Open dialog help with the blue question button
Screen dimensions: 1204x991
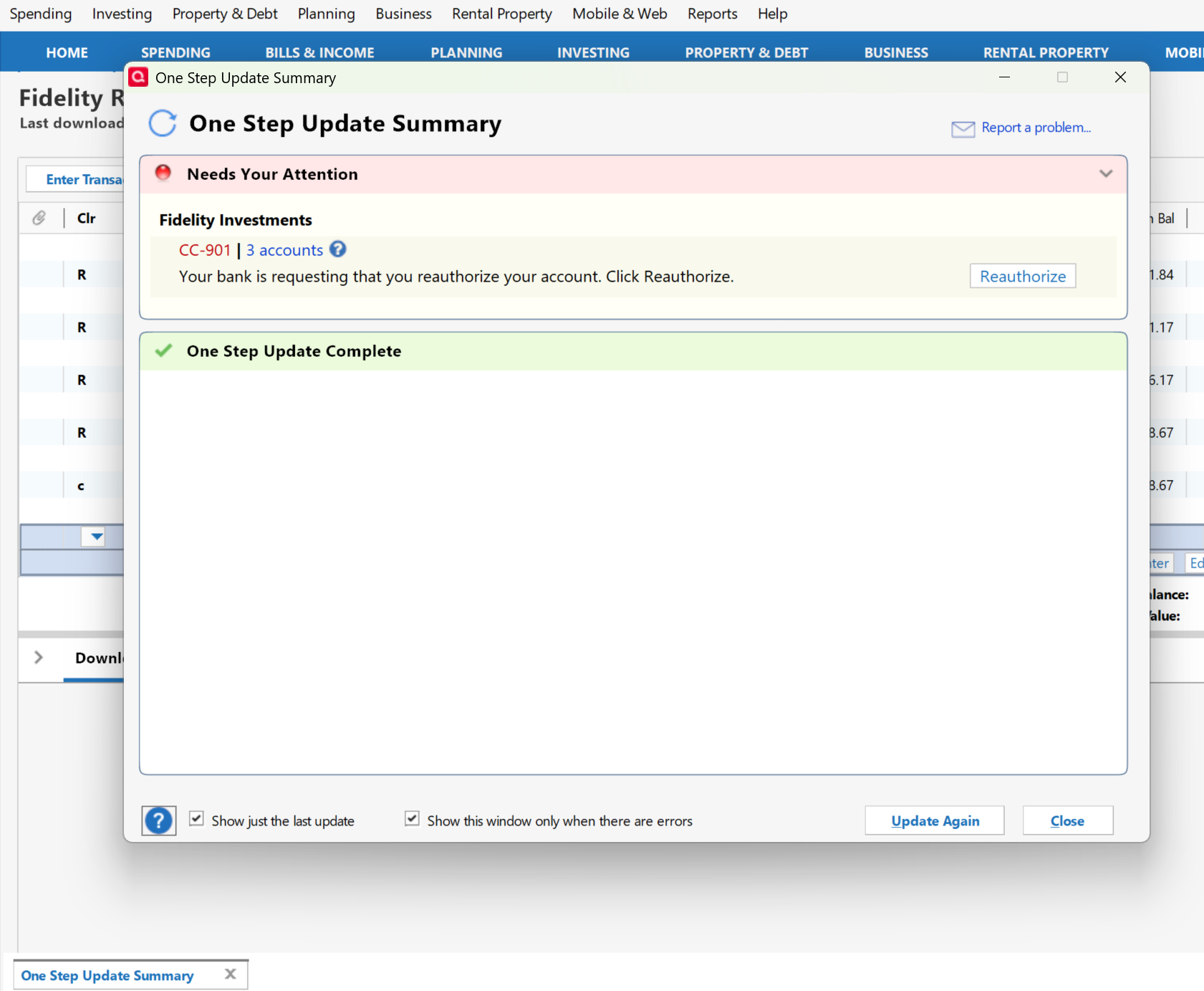158,820
